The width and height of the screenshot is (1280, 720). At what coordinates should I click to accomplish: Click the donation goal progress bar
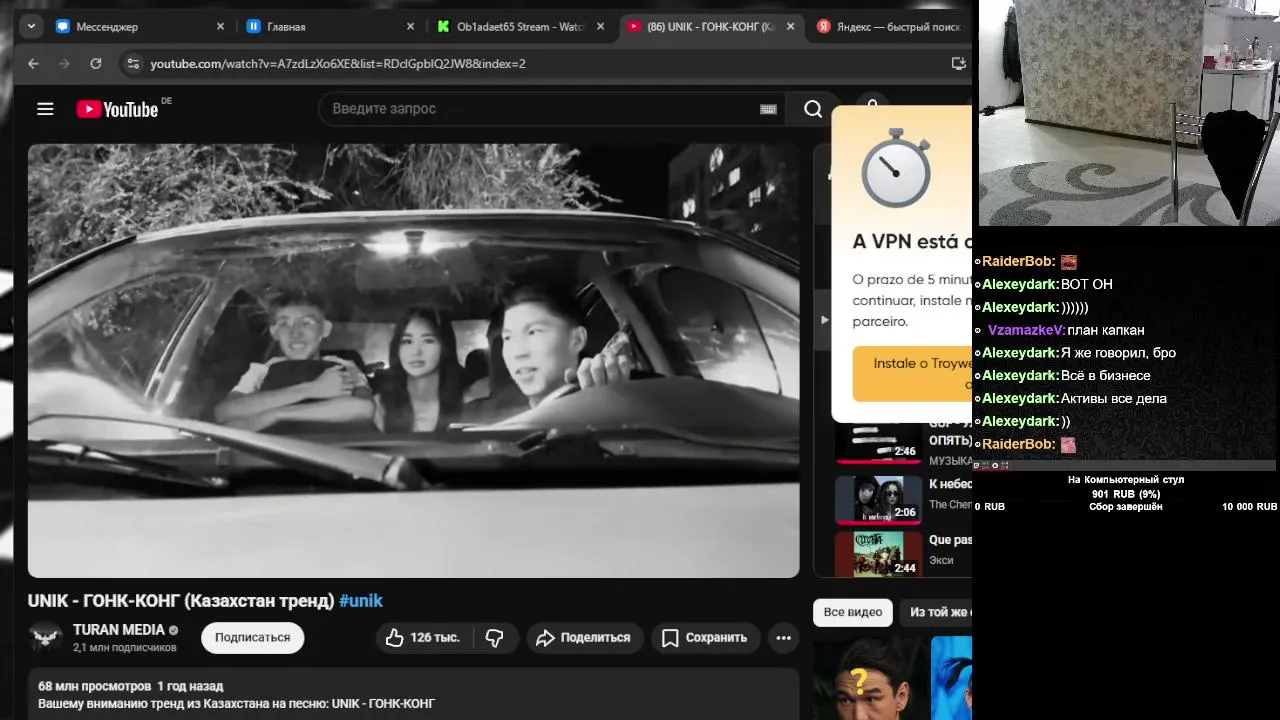[1125, 465]
